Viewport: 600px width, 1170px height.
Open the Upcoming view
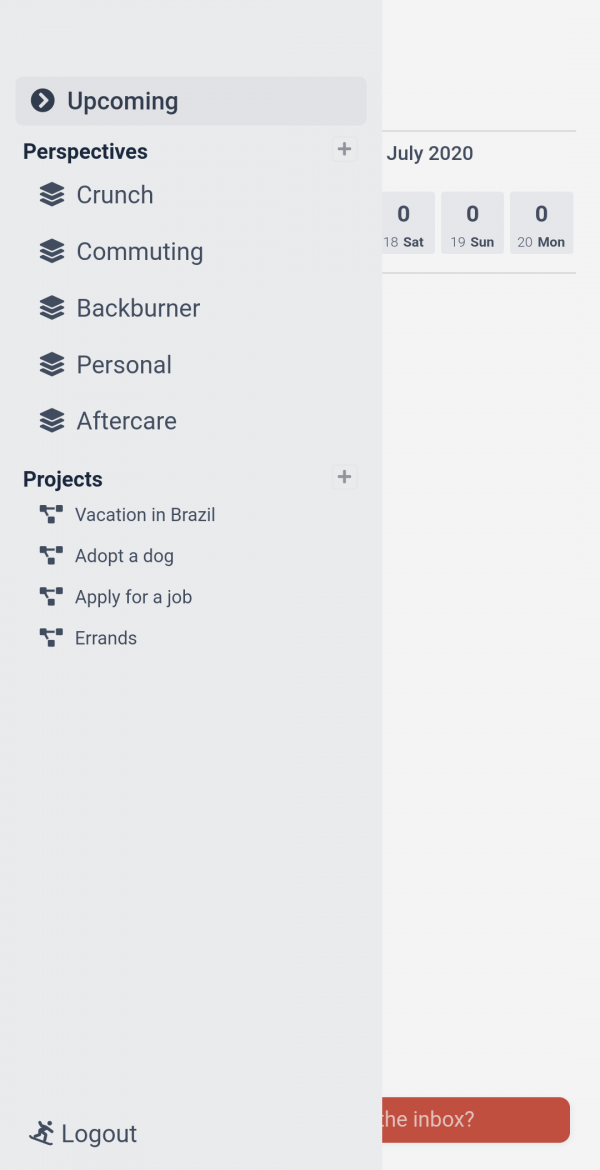pyautogui.click(x=122, y=101)
